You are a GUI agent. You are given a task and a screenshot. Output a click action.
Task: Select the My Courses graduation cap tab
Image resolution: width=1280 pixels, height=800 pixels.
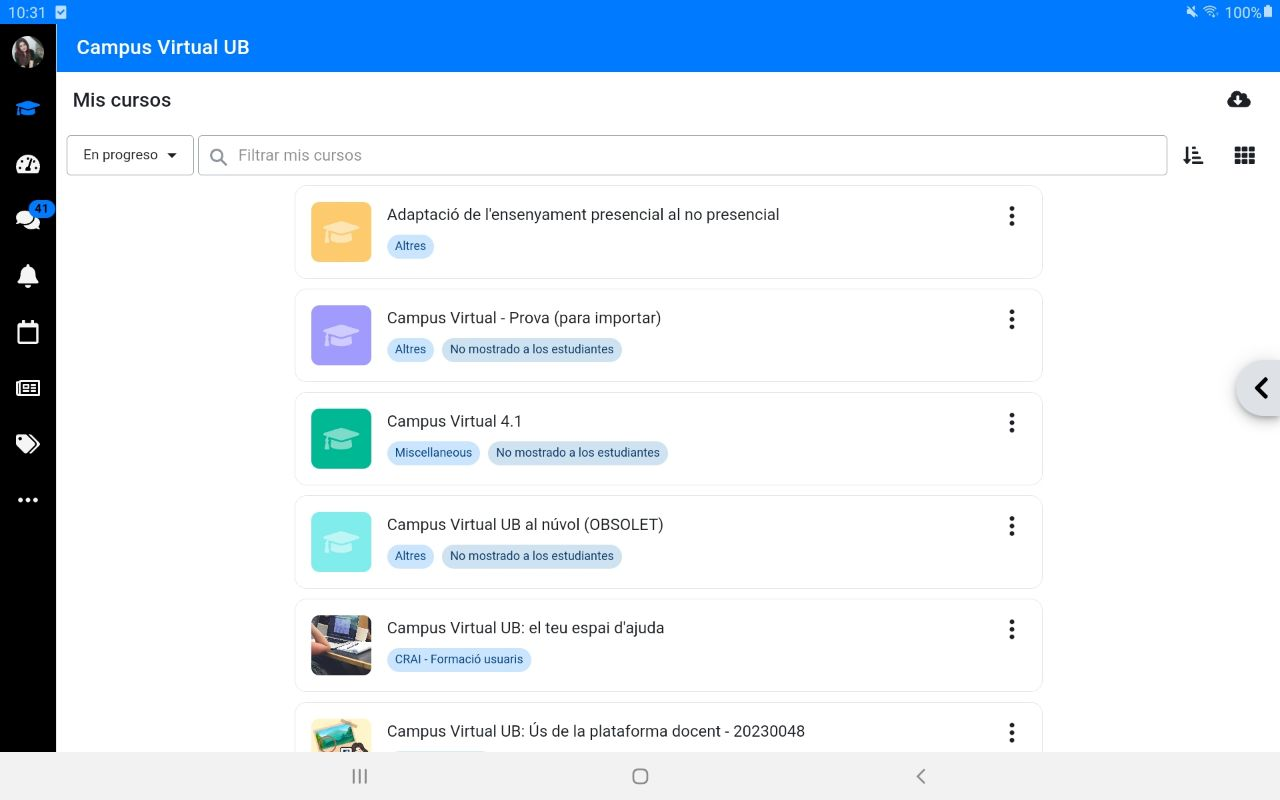[28, 109]
